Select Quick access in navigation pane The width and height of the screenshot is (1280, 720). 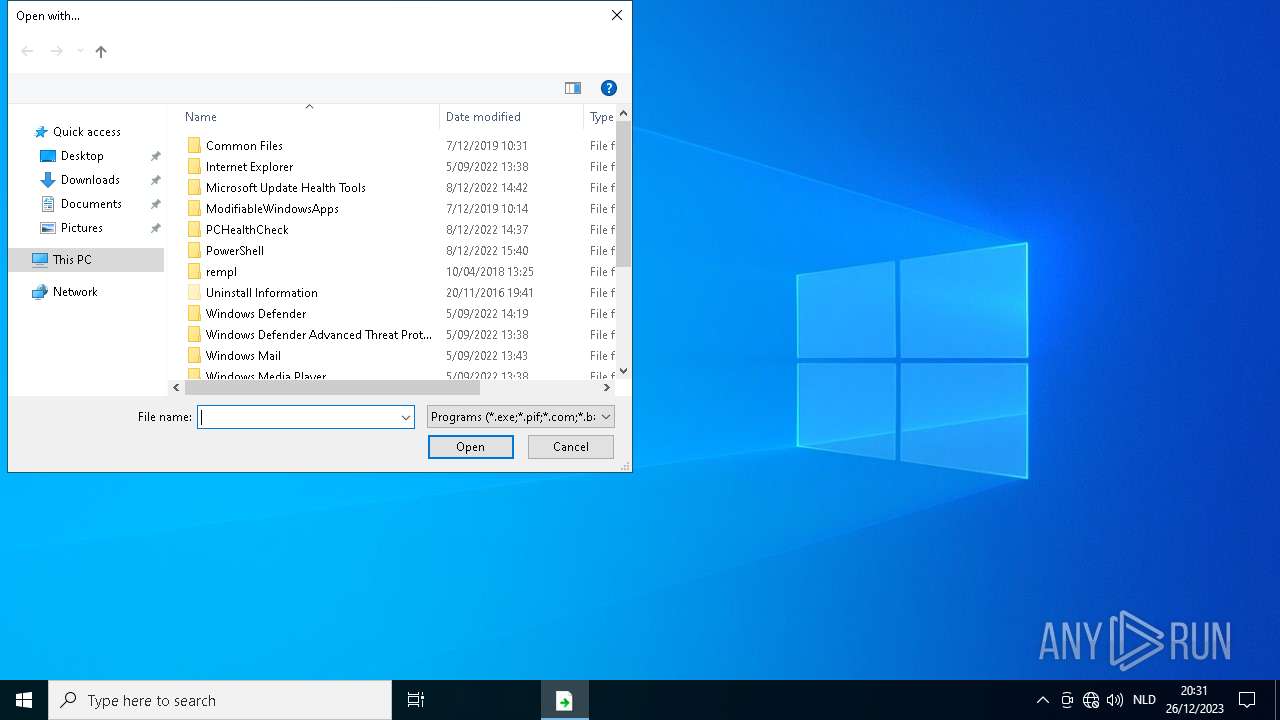86,132
